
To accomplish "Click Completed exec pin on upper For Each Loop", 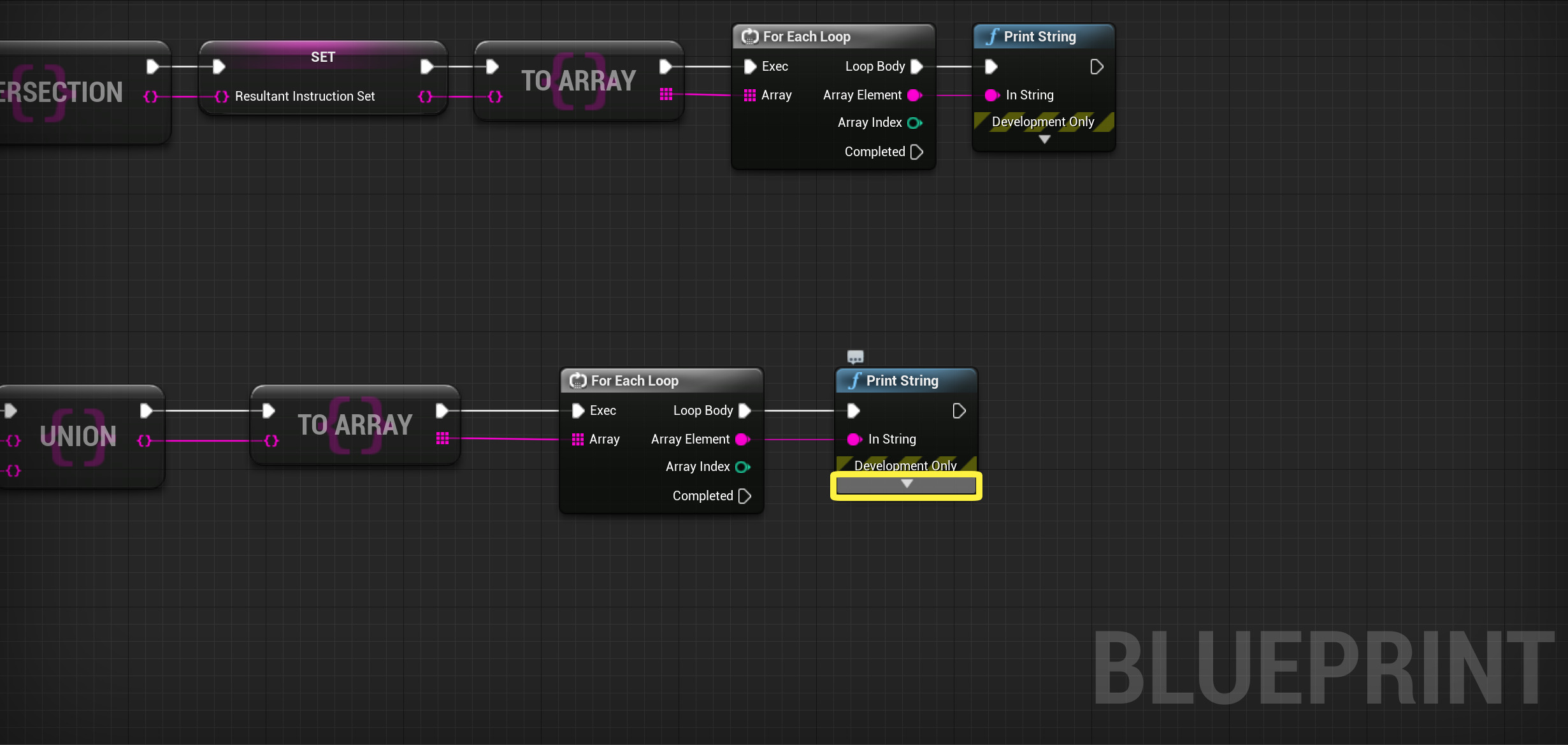I will coord(916,152).
